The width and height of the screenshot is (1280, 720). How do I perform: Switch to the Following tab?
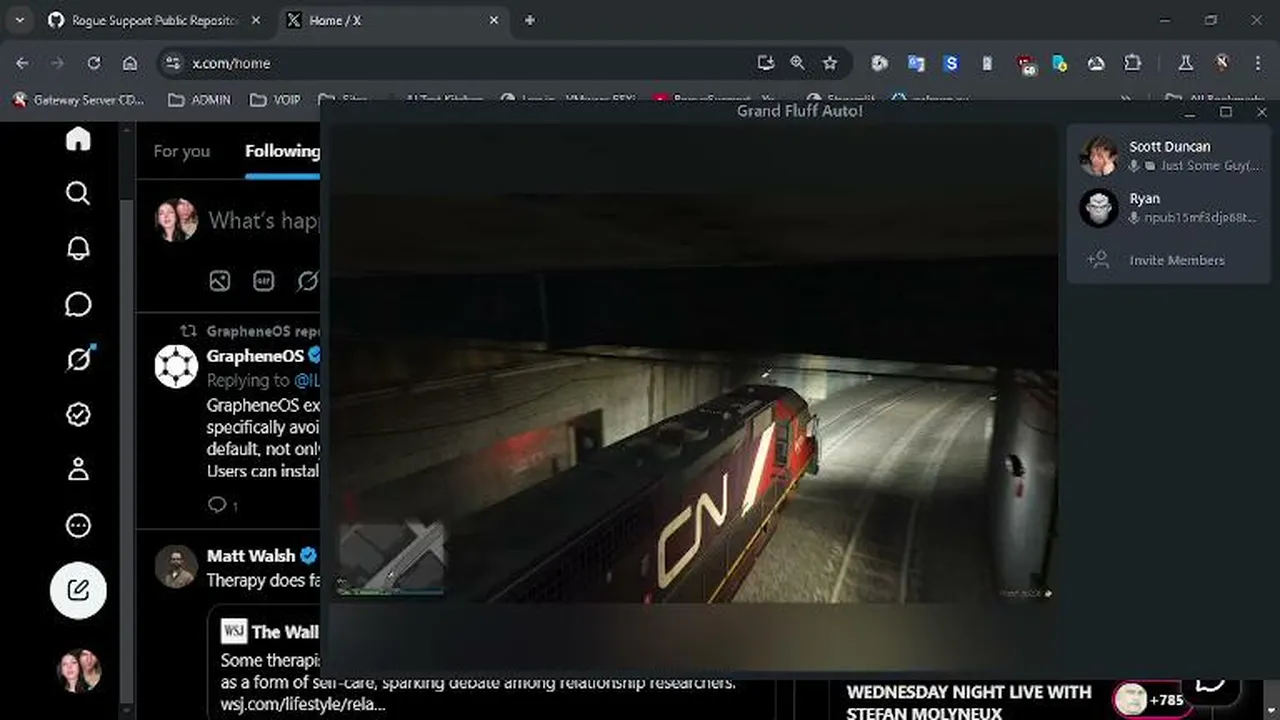tap(282, 151)
